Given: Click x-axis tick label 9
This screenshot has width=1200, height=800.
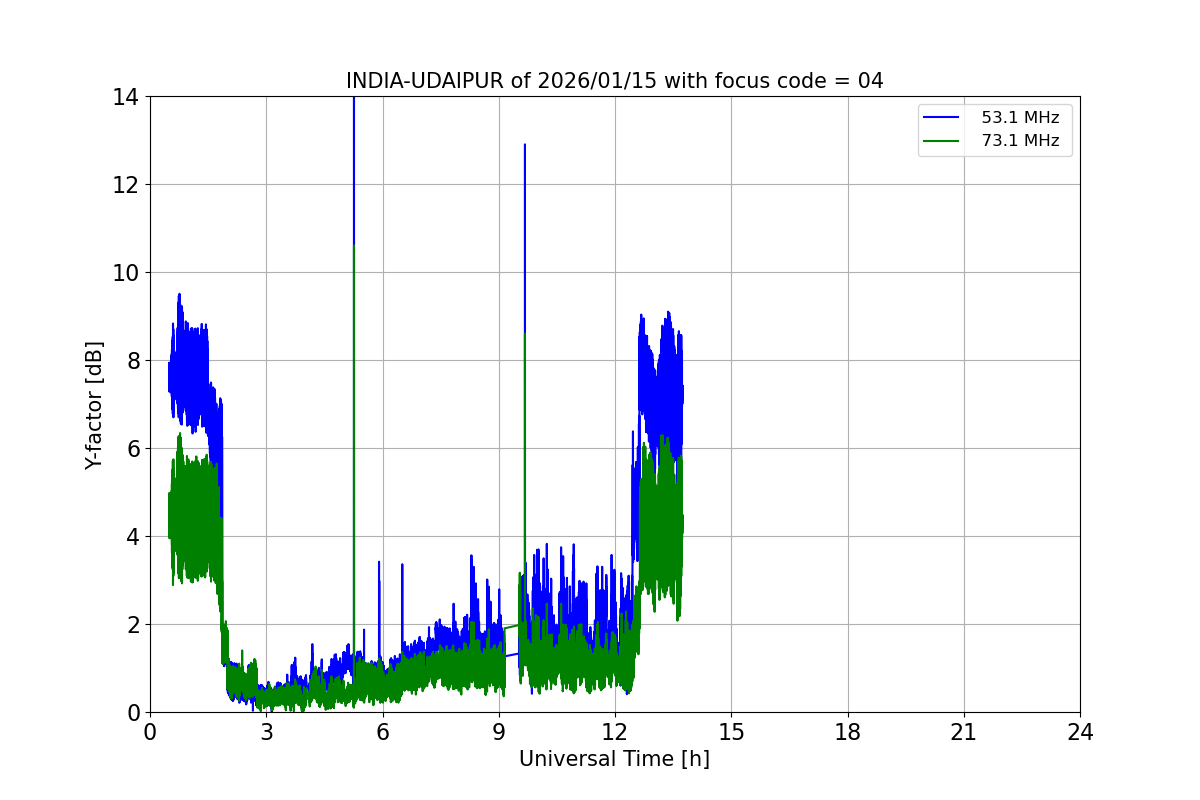Looking at the screenshot, I should click(499, 732).
